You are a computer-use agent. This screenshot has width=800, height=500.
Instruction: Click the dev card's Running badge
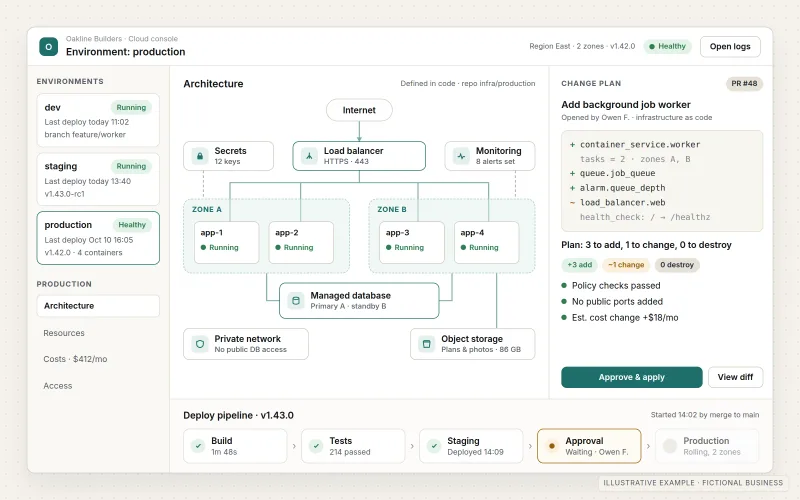tap(131, 108)
